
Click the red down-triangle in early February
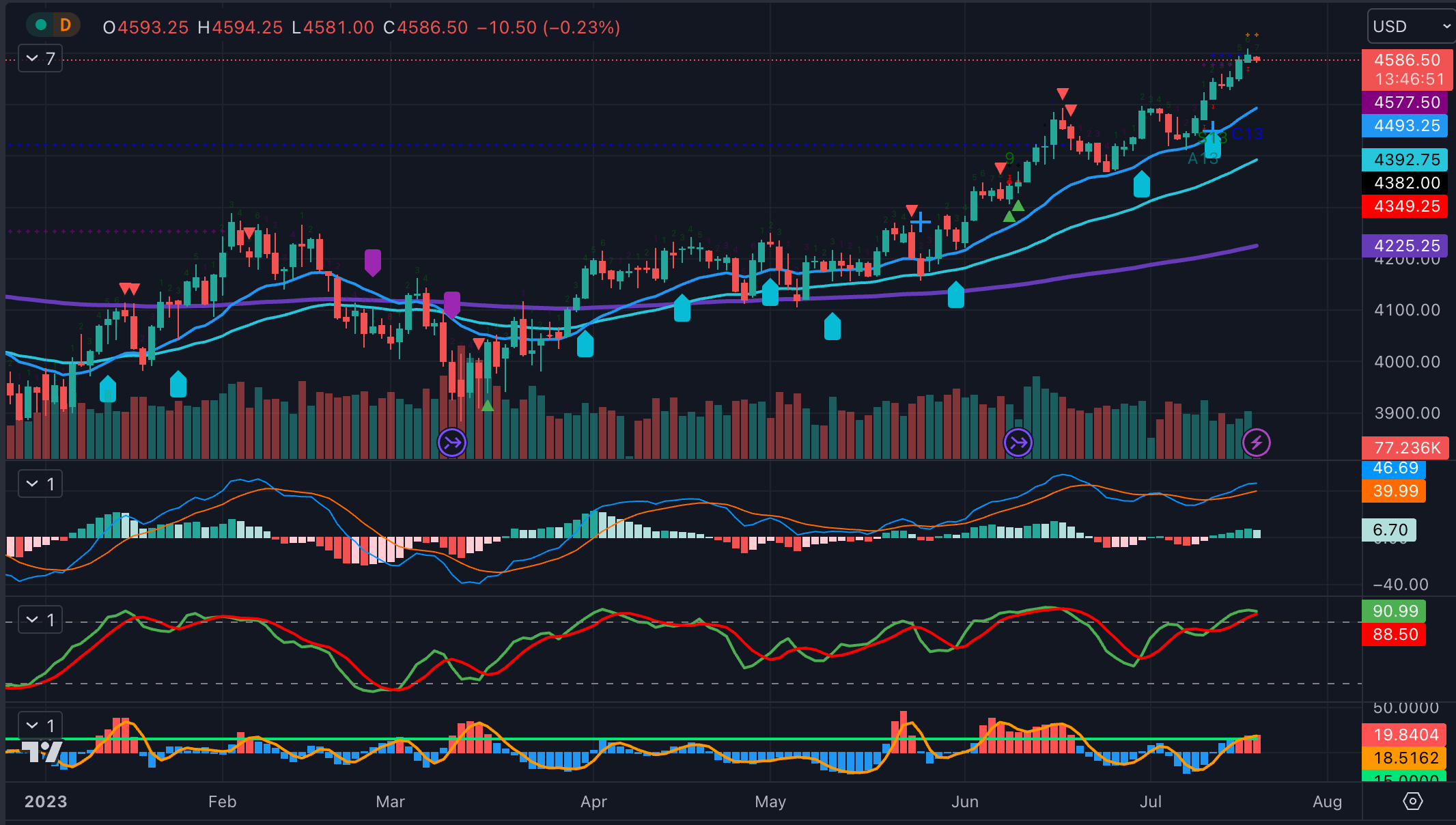click(249, 233)
